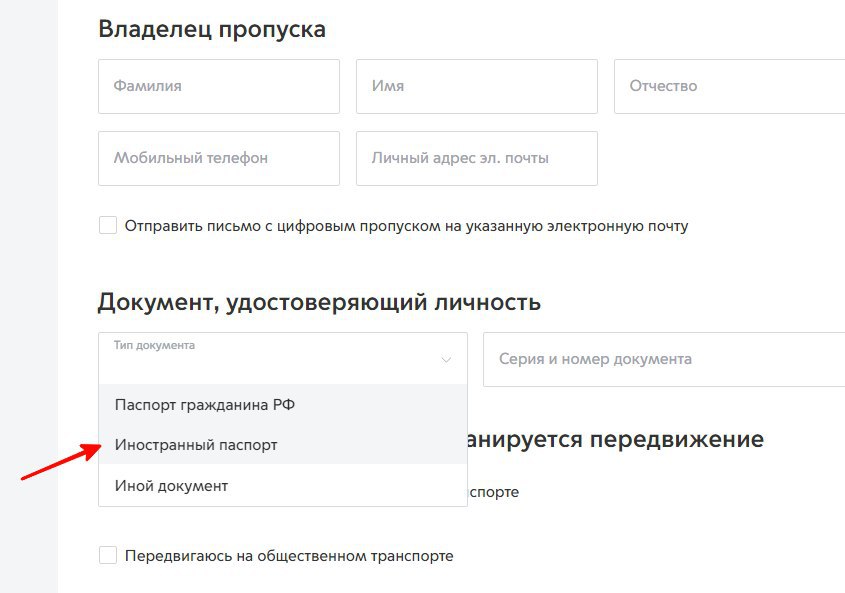Screen dimensions: 845x593
Task: Click the Мобильный телефон field
Action: [219, 158]
